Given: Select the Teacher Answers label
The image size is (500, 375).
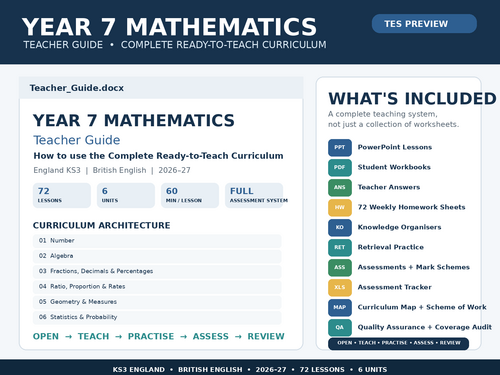Looking at the screenshot, I should click(x=389, y=187).
